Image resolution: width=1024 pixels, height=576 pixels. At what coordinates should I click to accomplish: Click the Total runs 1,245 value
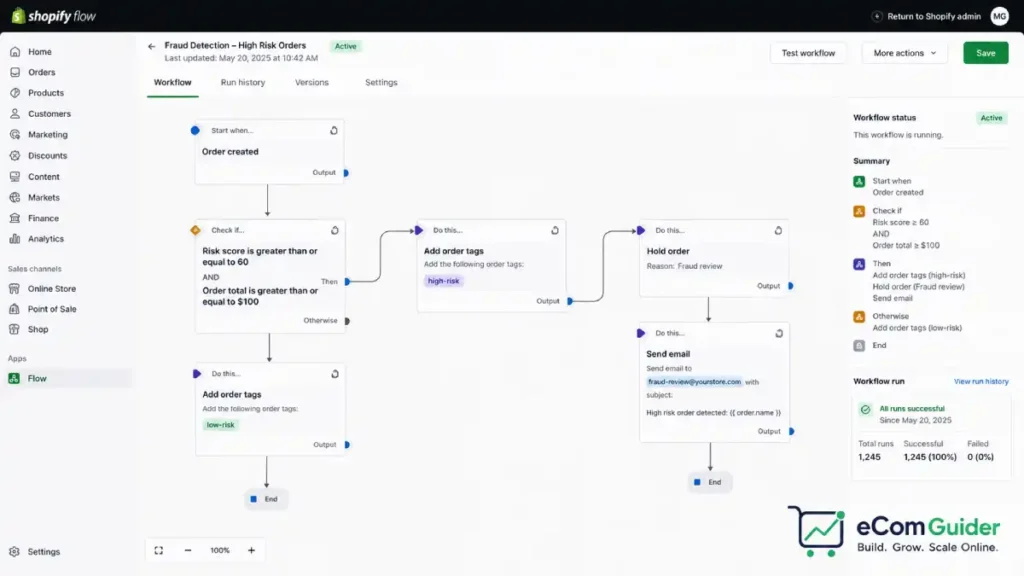click(x=869, y=457)
